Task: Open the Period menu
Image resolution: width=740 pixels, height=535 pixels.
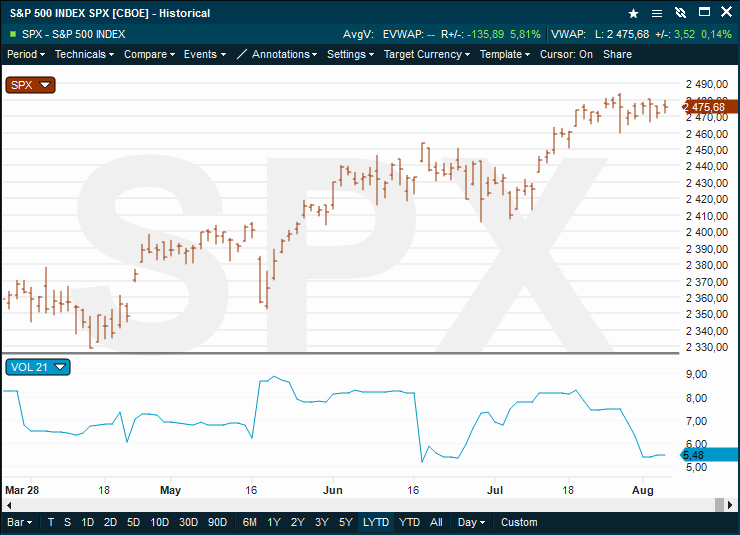Action: pos(25,54)
